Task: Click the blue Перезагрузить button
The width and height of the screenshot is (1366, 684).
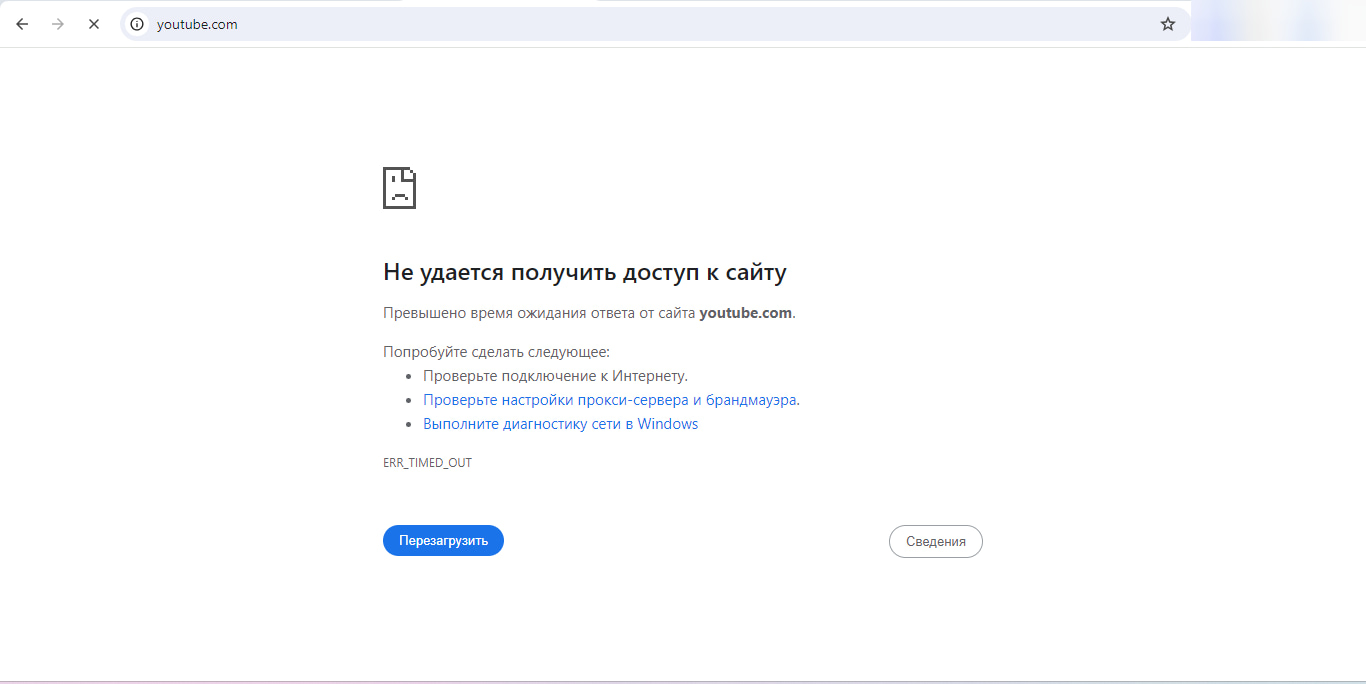Action: coord(443,541)
